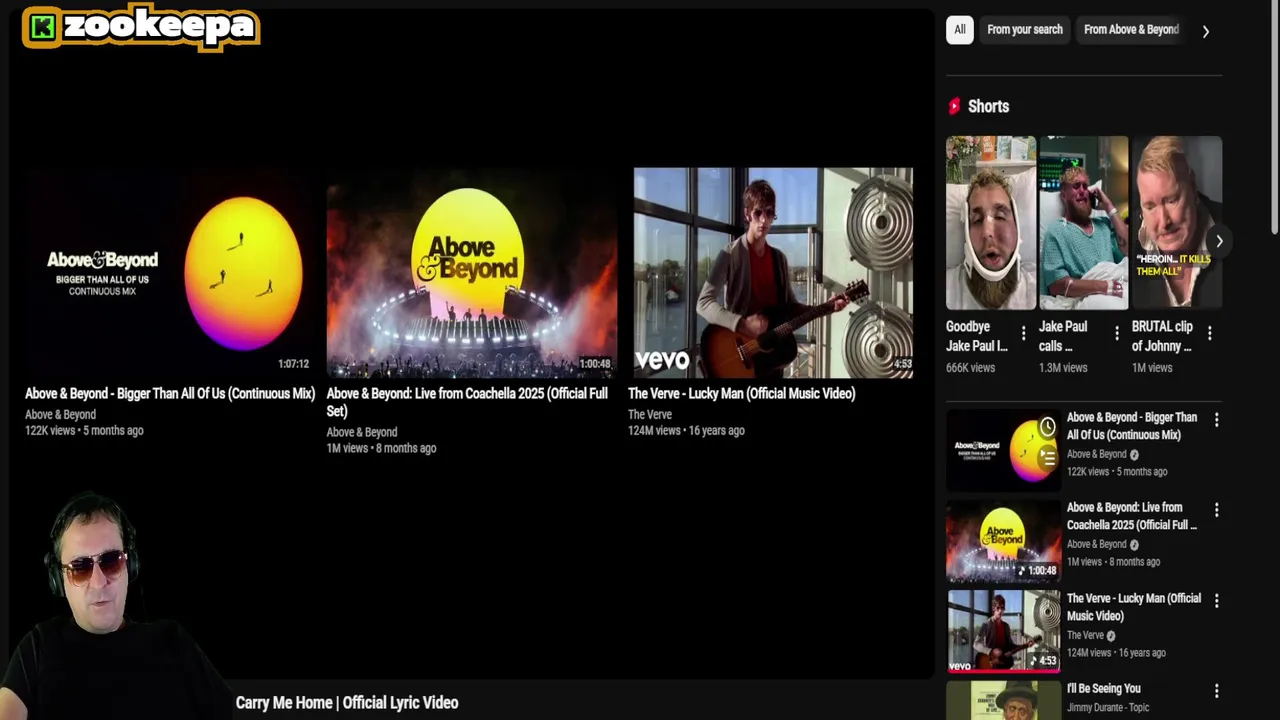Open more options for sidebar Bigger Than All video

(x=1216, y=420)
